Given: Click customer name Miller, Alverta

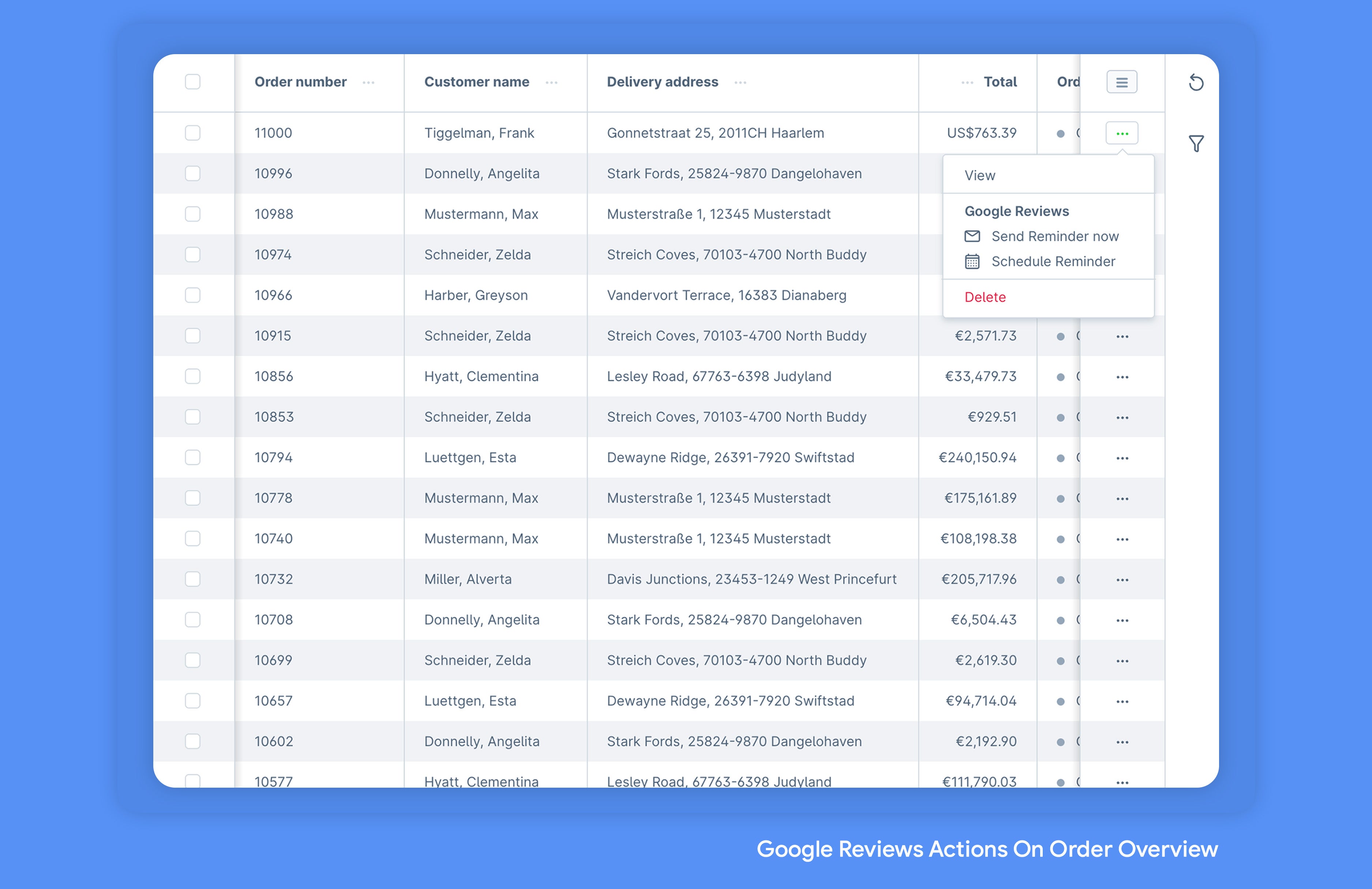Looking at the screenshot, I should 468,579.
